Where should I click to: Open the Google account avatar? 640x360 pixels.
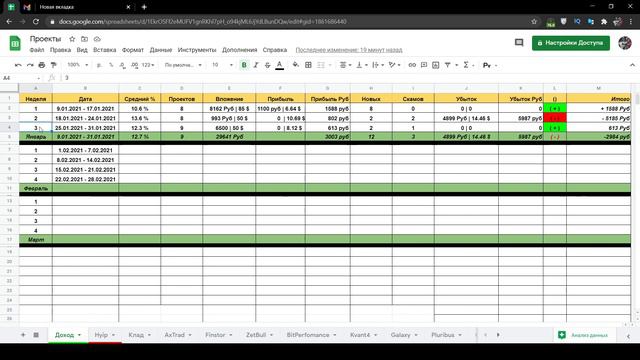point(625,42)
